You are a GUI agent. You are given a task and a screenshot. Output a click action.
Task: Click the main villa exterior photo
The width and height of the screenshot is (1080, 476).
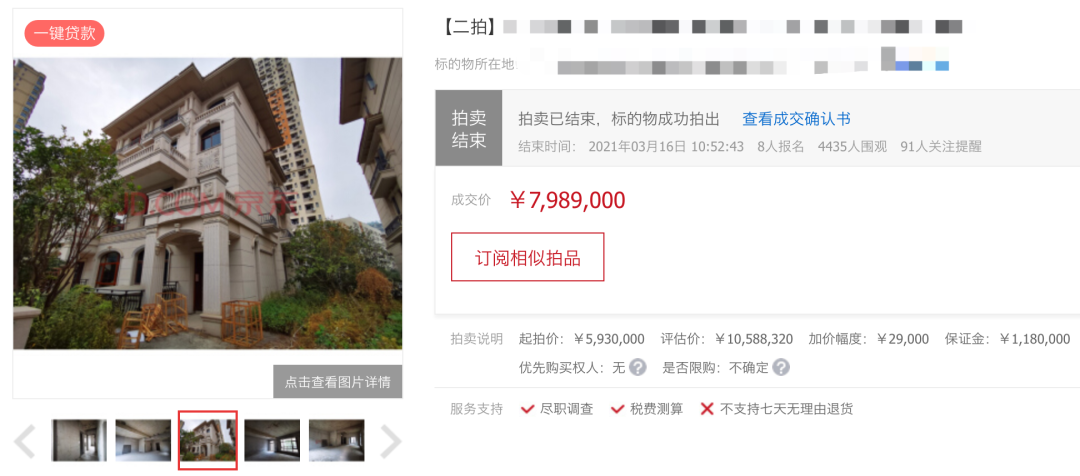click(207, 203)
